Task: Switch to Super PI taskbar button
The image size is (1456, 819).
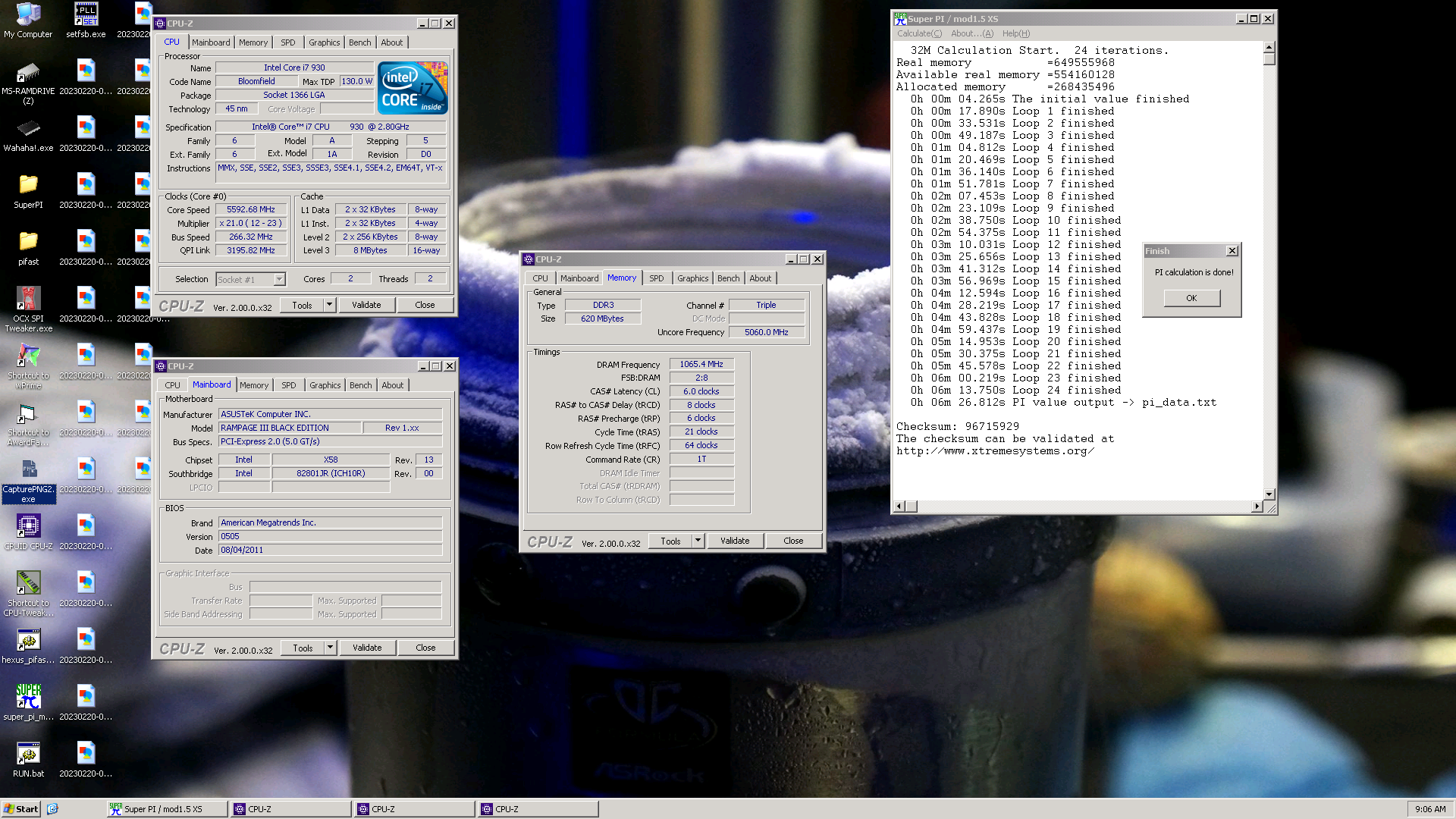Action: pyautogui.click(x=168, y=809)
